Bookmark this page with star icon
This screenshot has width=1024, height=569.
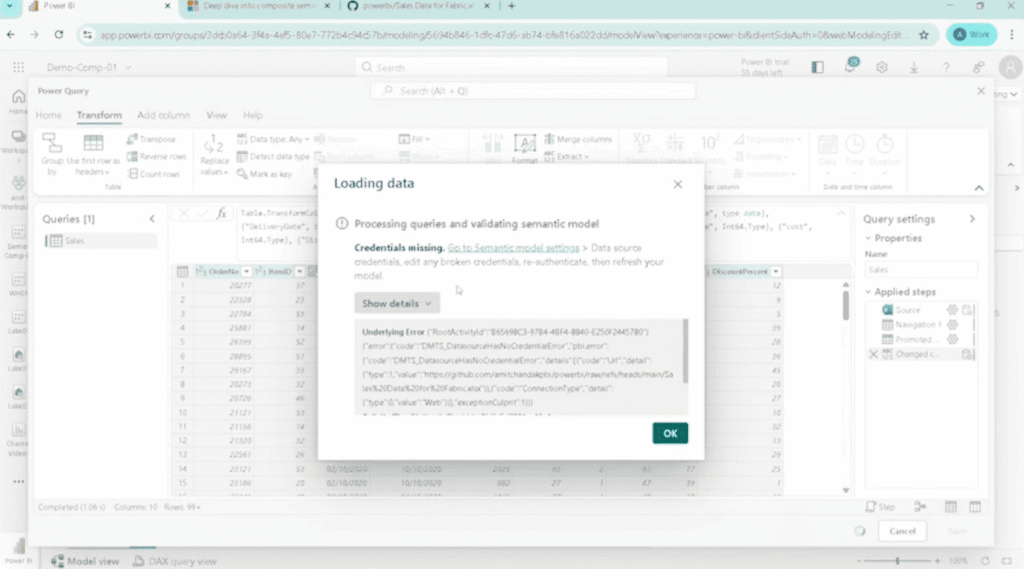point(923,35)
